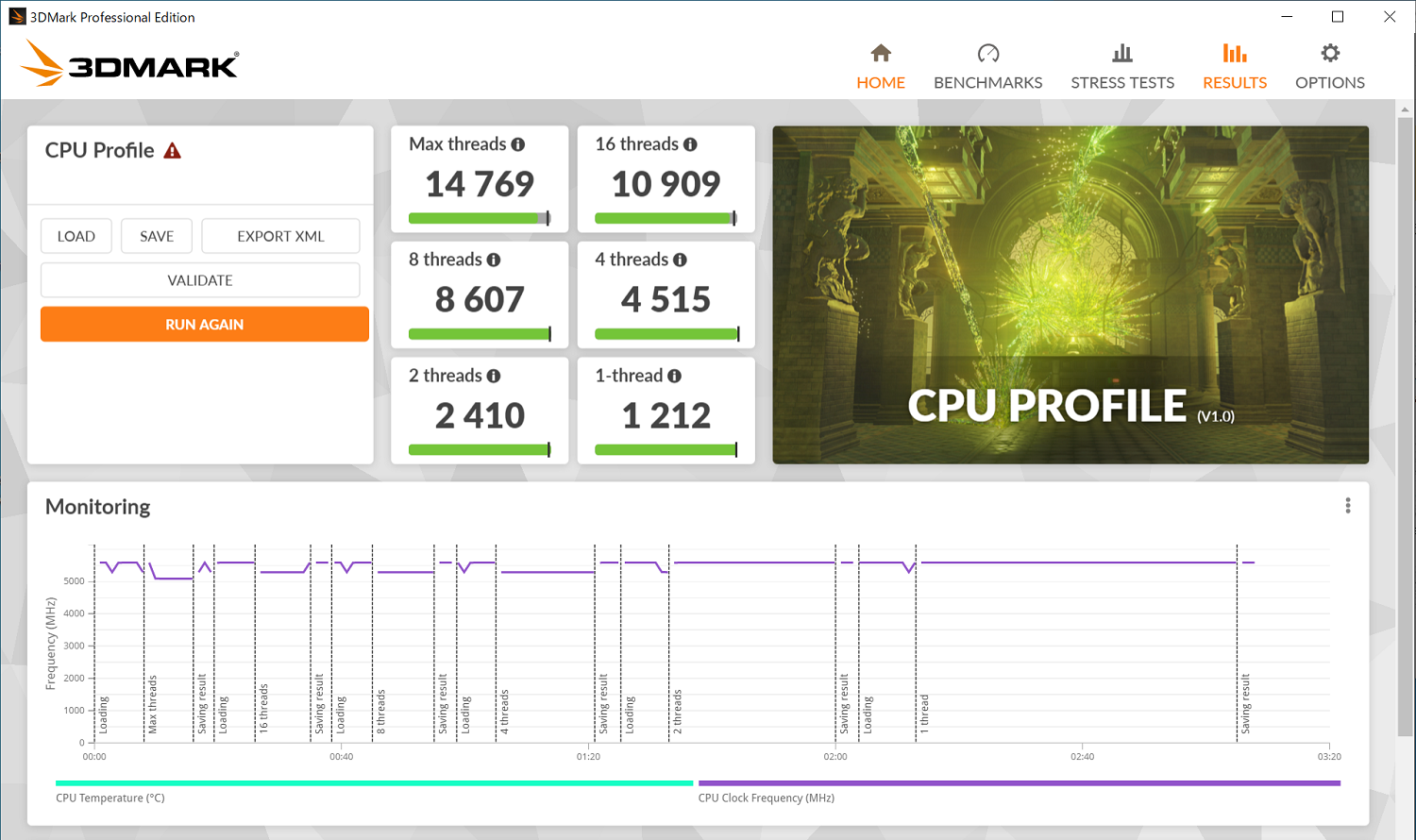This screenshot has height=840, width=1416.
Task: Toggle the CPU Clock Frequency legend line
Action: 1020,782
